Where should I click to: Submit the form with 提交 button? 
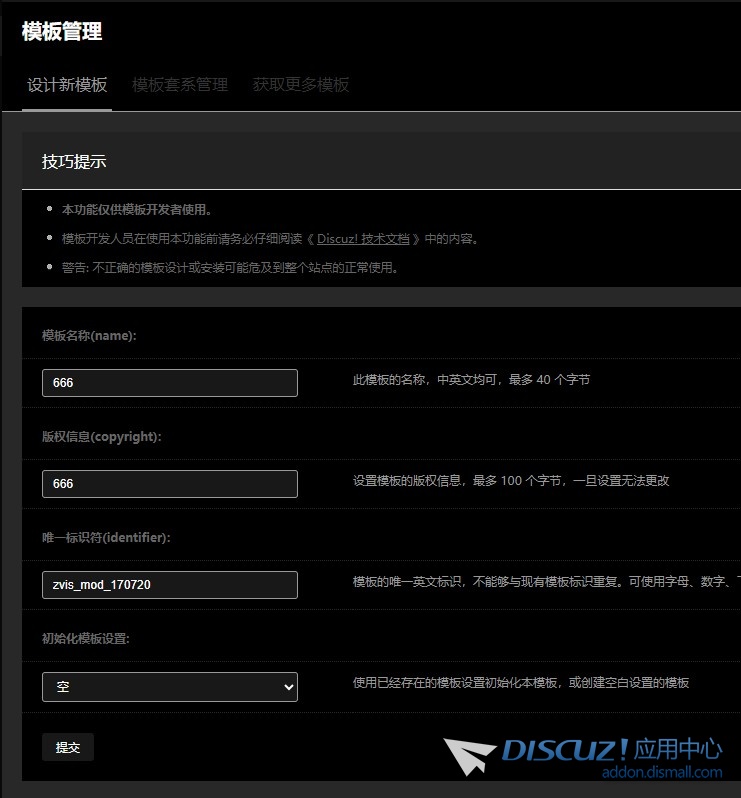coord(68,747)
